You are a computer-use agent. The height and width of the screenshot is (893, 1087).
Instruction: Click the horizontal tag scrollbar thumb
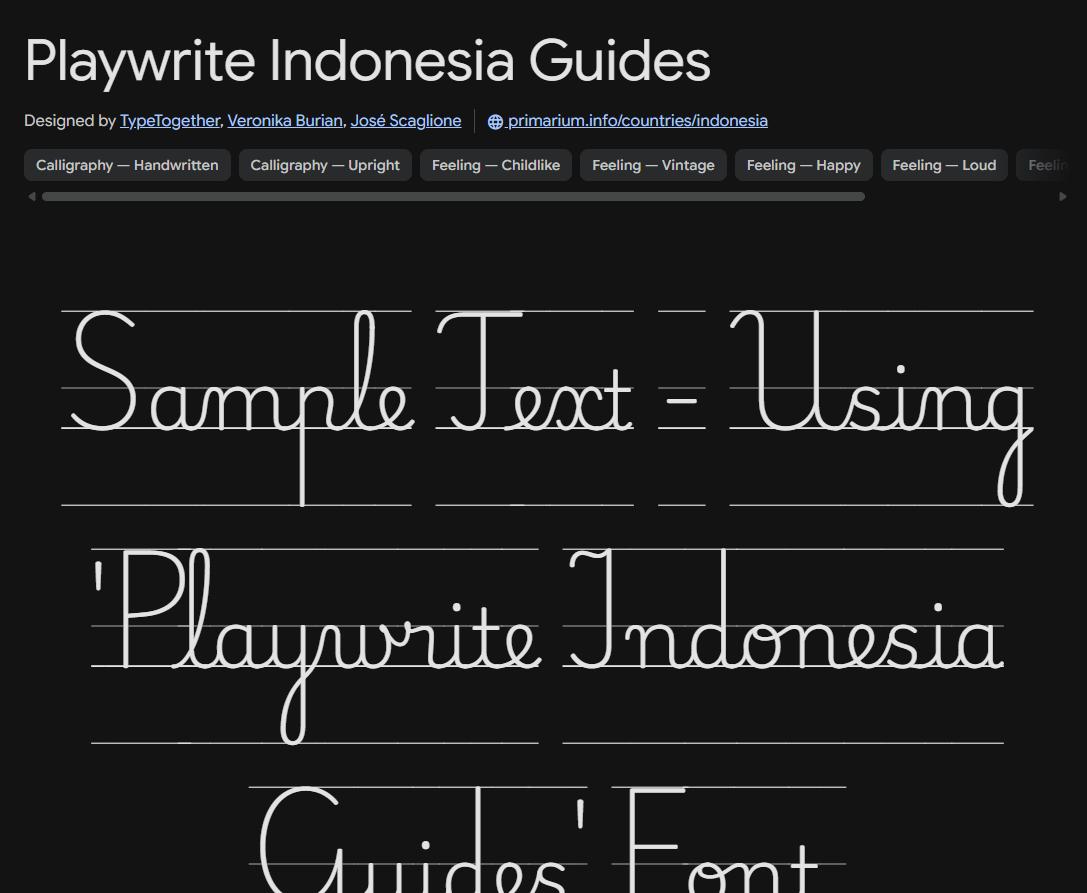pyautogui.click(x=453, y=197)
